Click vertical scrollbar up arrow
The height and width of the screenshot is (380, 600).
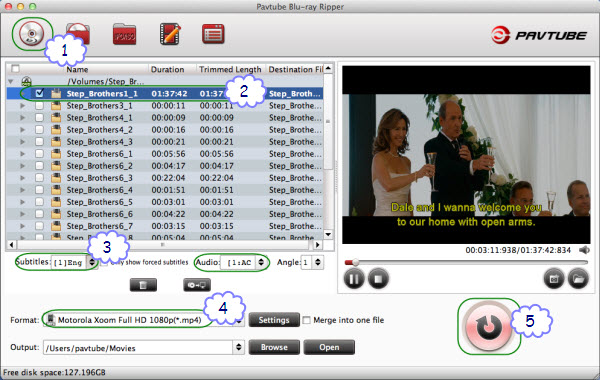[x=328, y=68]
